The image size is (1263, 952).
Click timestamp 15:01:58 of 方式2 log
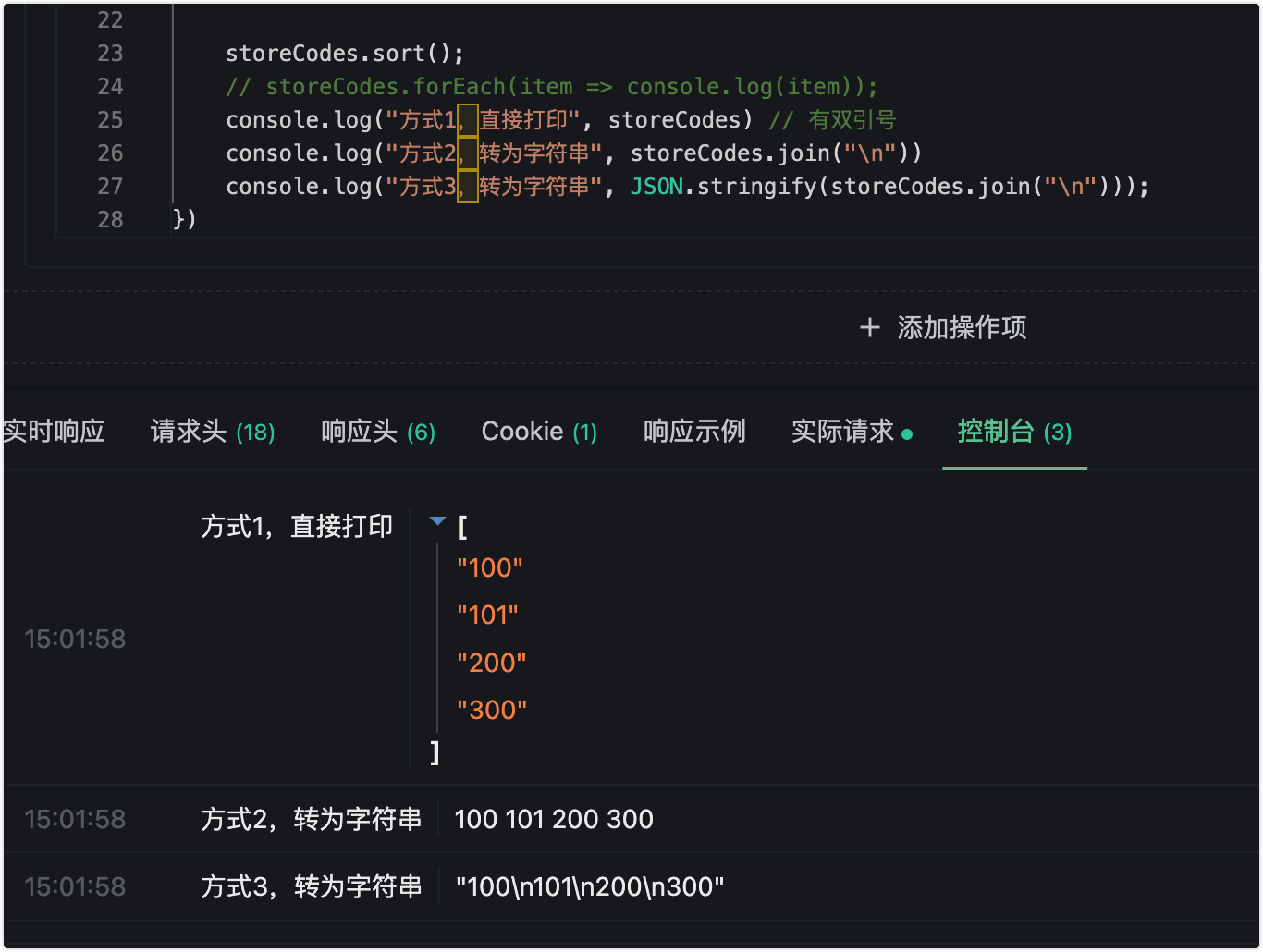pyautogui.click(x=75, y=819)
